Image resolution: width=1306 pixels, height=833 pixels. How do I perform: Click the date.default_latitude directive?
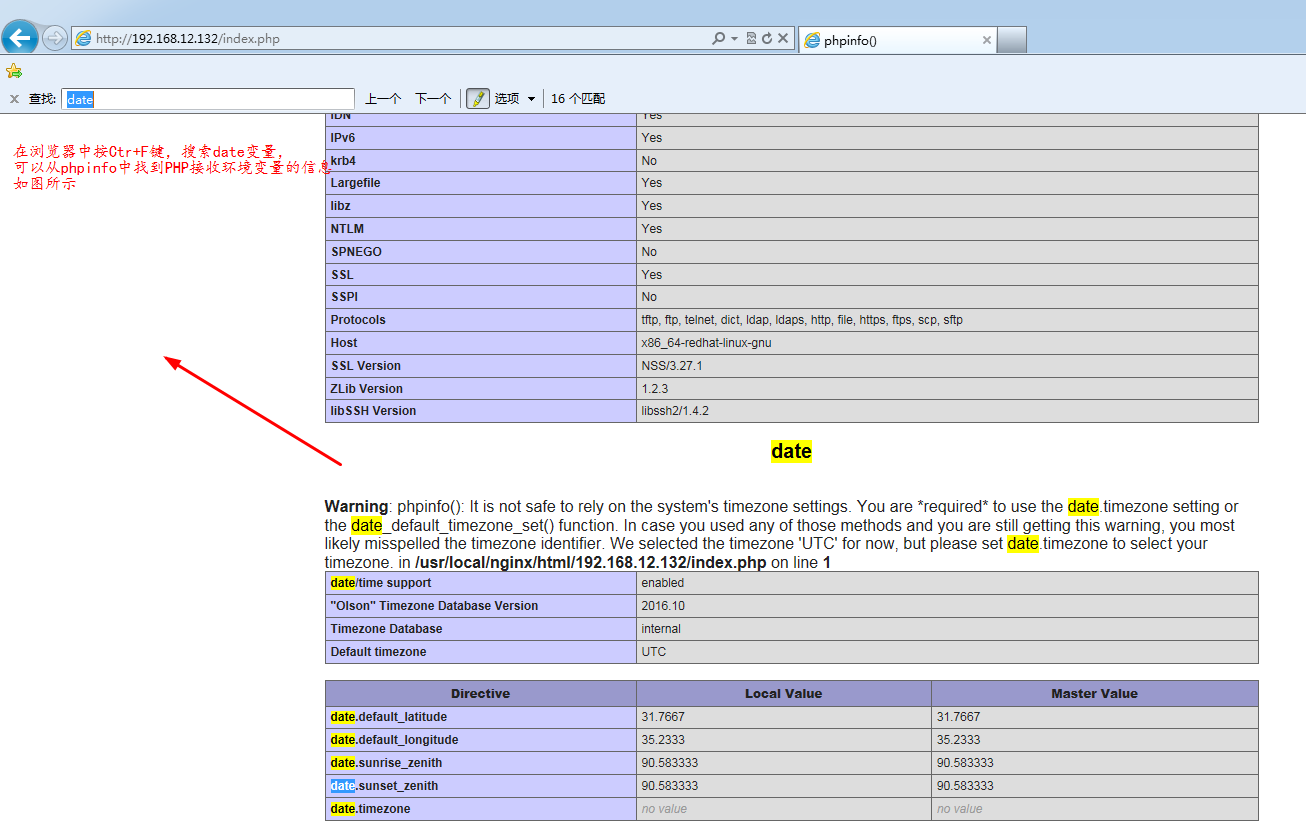[389, 717]
